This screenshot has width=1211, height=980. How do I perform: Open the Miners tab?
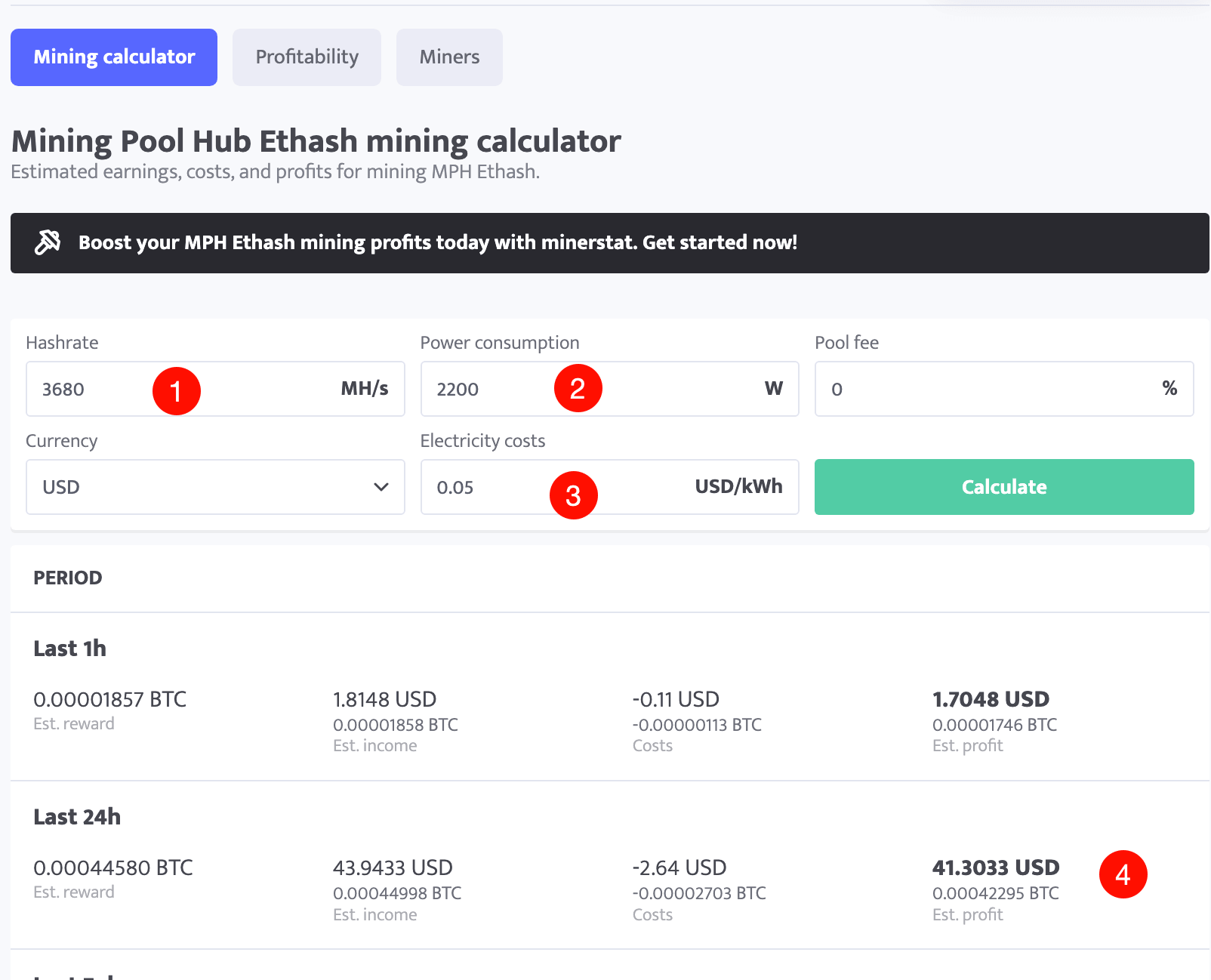(x=449, y=57)
